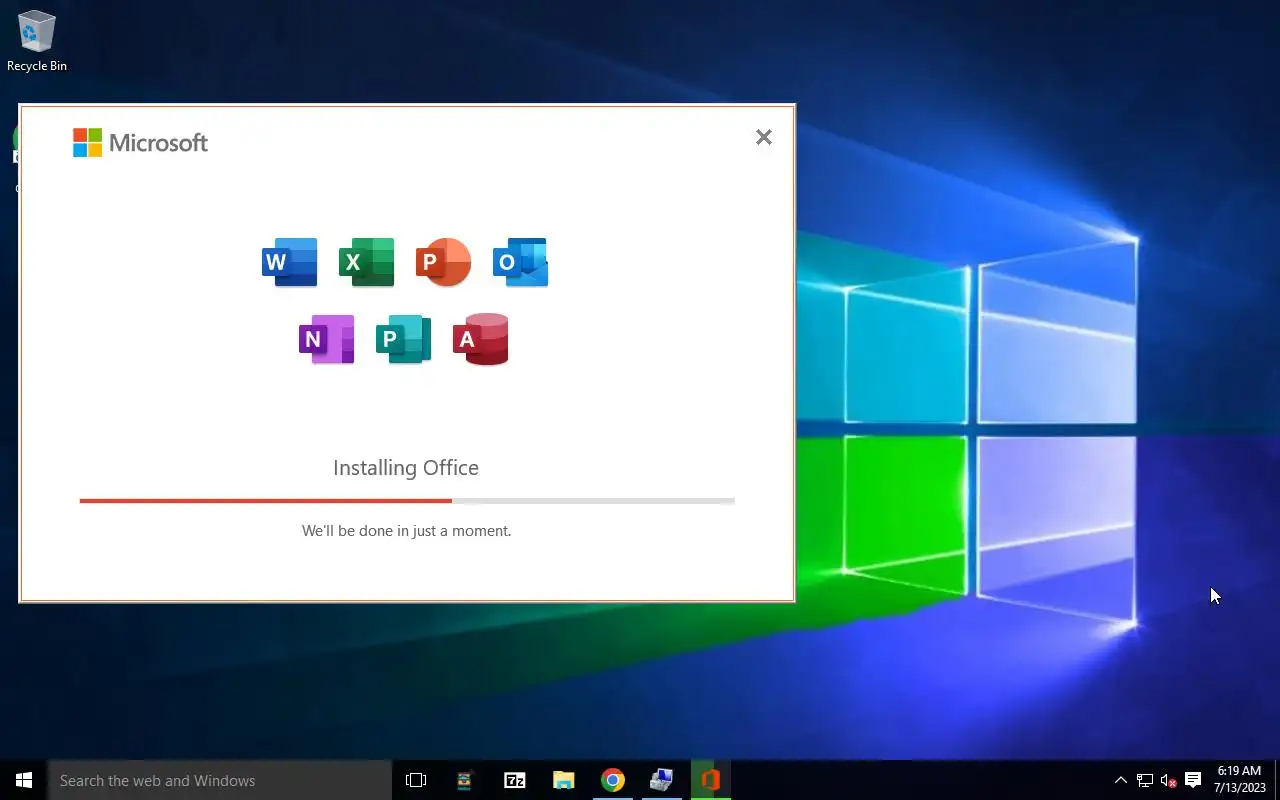Launch 7-Zip from the taskbar
The image size is (1280, 800).
[x=515, y=780]
